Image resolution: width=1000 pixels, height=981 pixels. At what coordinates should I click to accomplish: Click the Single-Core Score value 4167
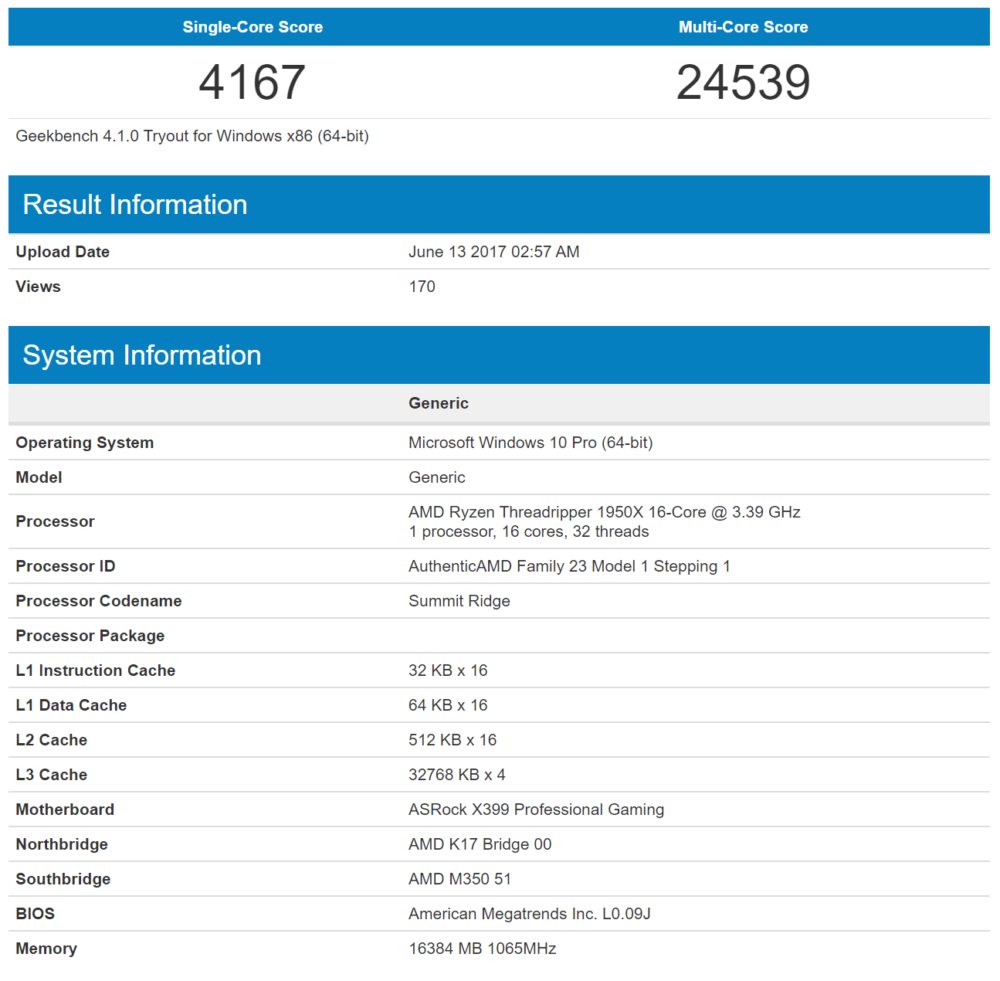252,82
